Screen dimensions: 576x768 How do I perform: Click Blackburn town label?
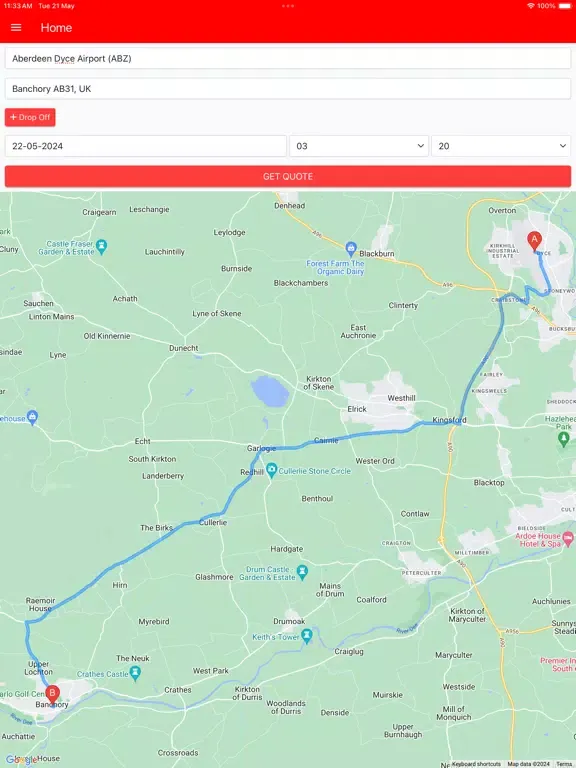coord(377,254)
